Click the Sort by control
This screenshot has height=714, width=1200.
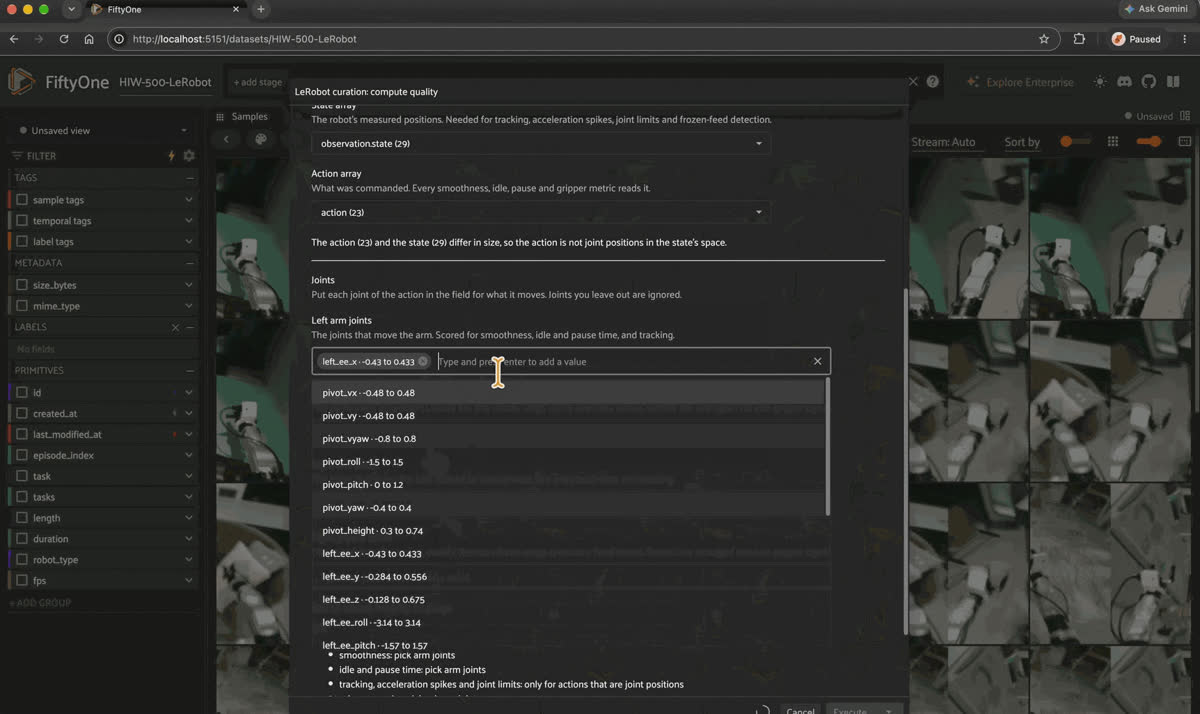1022,142
